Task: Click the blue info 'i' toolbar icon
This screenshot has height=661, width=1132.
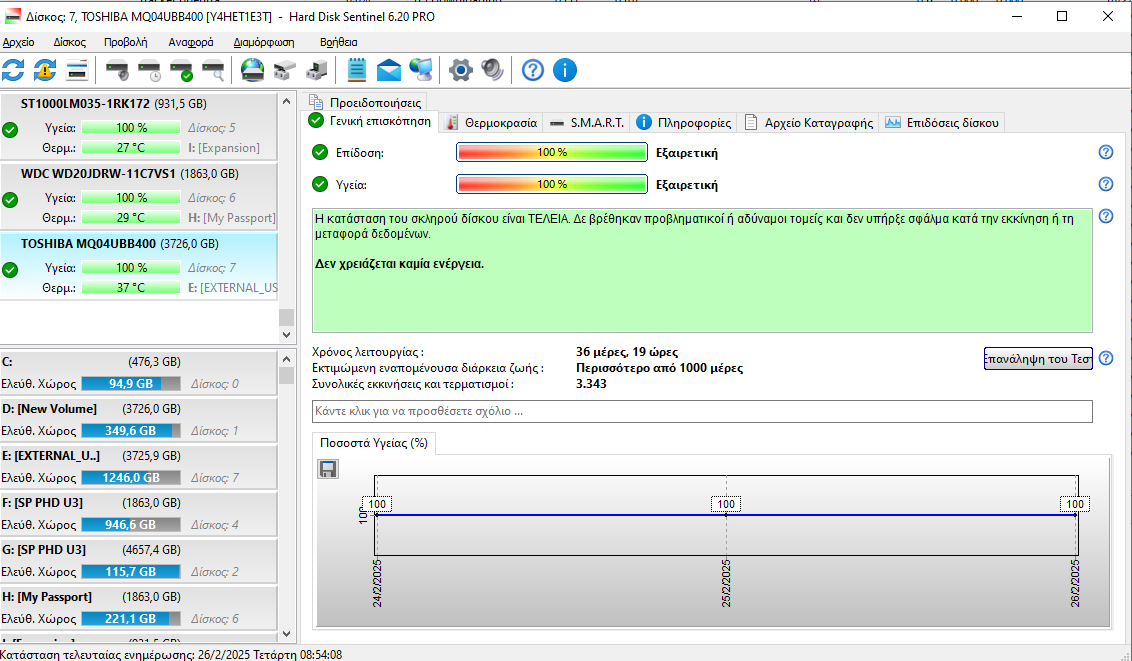Action: pos(565,70)
